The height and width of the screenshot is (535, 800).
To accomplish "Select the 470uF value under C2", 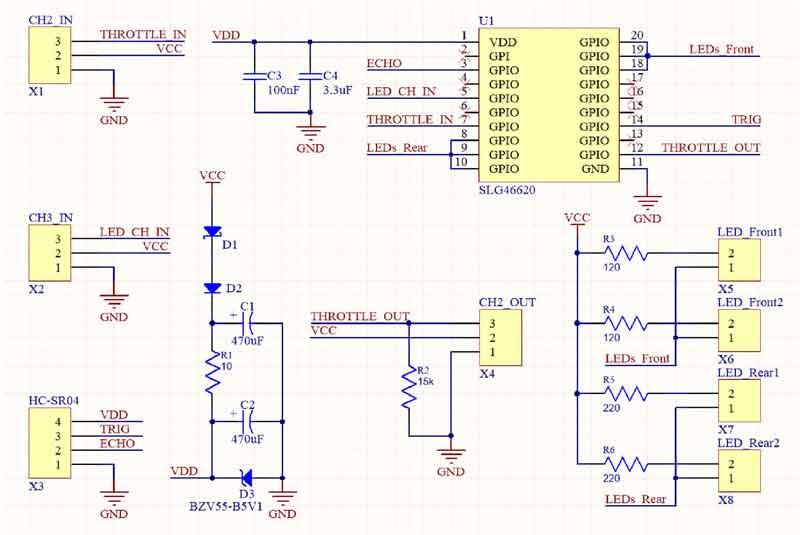I will point(247,439).
